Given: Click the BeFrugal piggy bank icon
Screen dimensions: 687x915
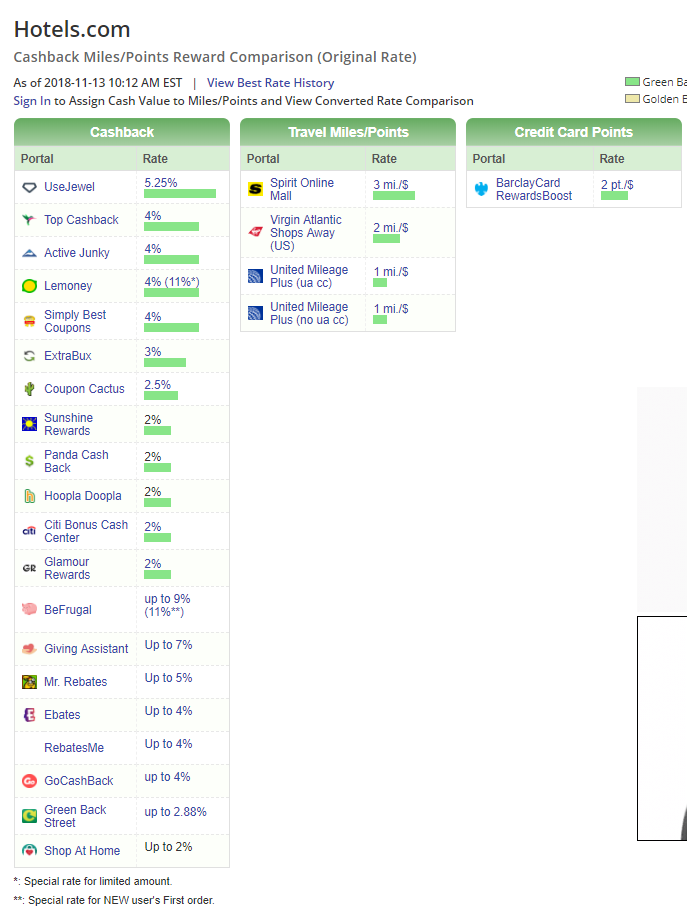Looking at the screenshot, I should click(29, 609).
